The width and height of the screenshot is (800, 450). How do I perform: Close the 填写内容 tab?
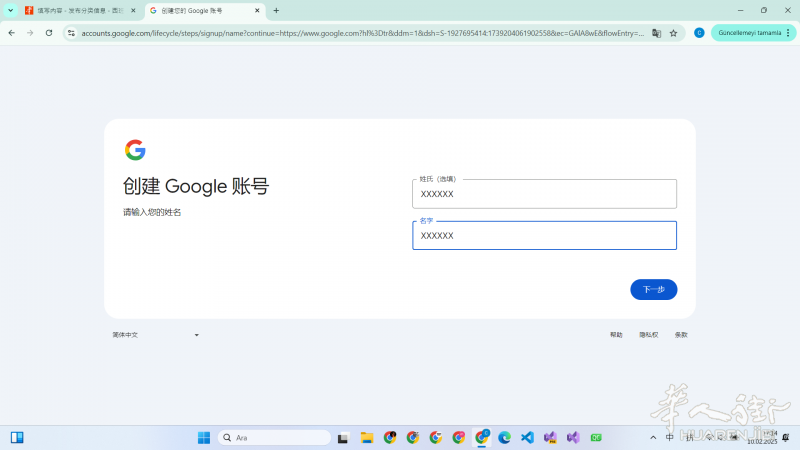pos(133,10)
